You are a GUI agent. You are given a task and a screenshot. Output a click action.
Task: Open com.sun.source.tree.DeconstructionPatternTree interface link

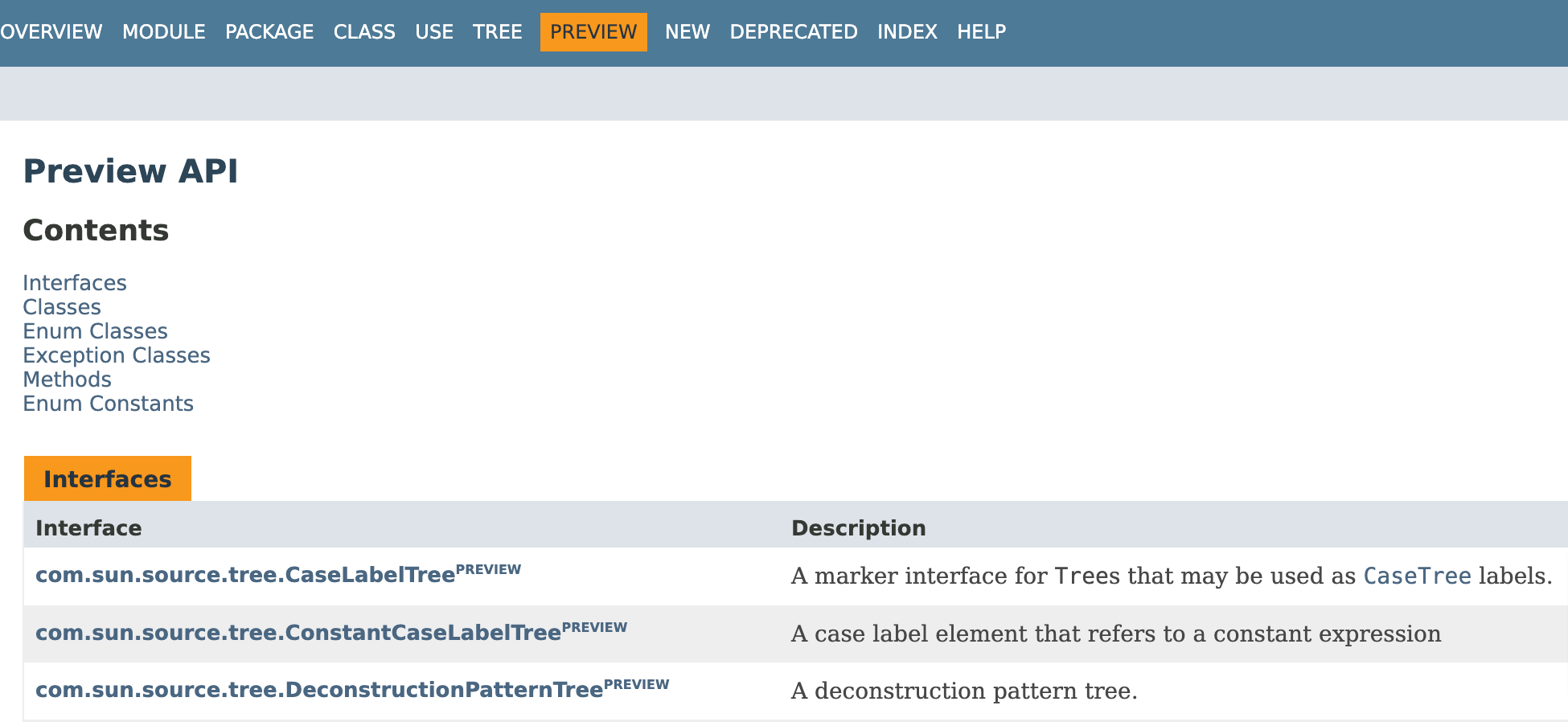[319, 690]
